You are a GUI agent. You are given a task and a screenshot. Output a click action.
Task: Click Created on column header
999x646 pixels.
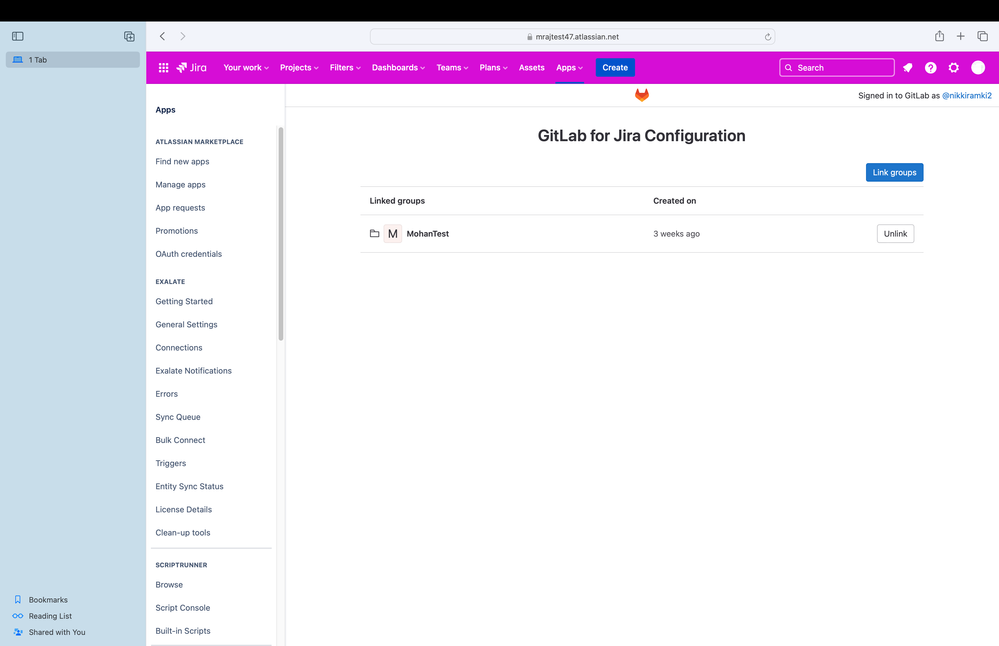[674, 201]
